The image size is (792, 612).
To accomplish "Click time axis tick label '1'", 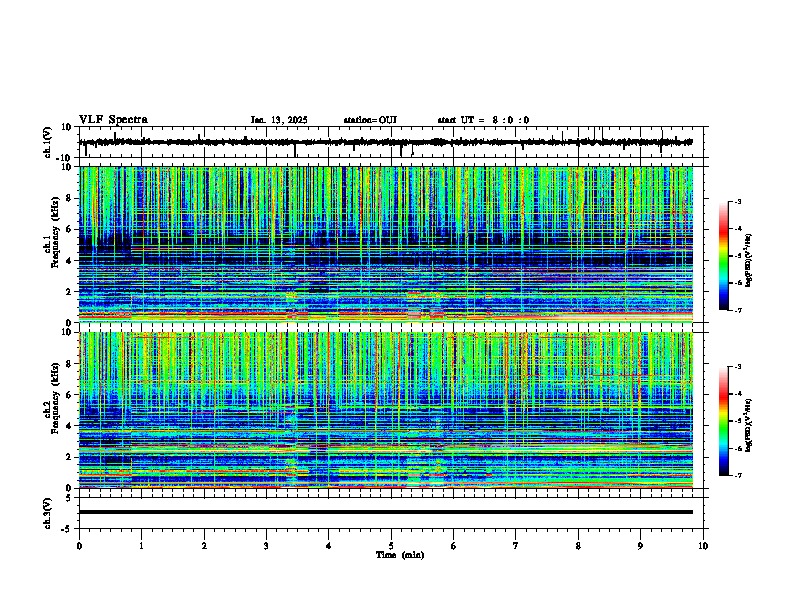I will click(141, 546).
